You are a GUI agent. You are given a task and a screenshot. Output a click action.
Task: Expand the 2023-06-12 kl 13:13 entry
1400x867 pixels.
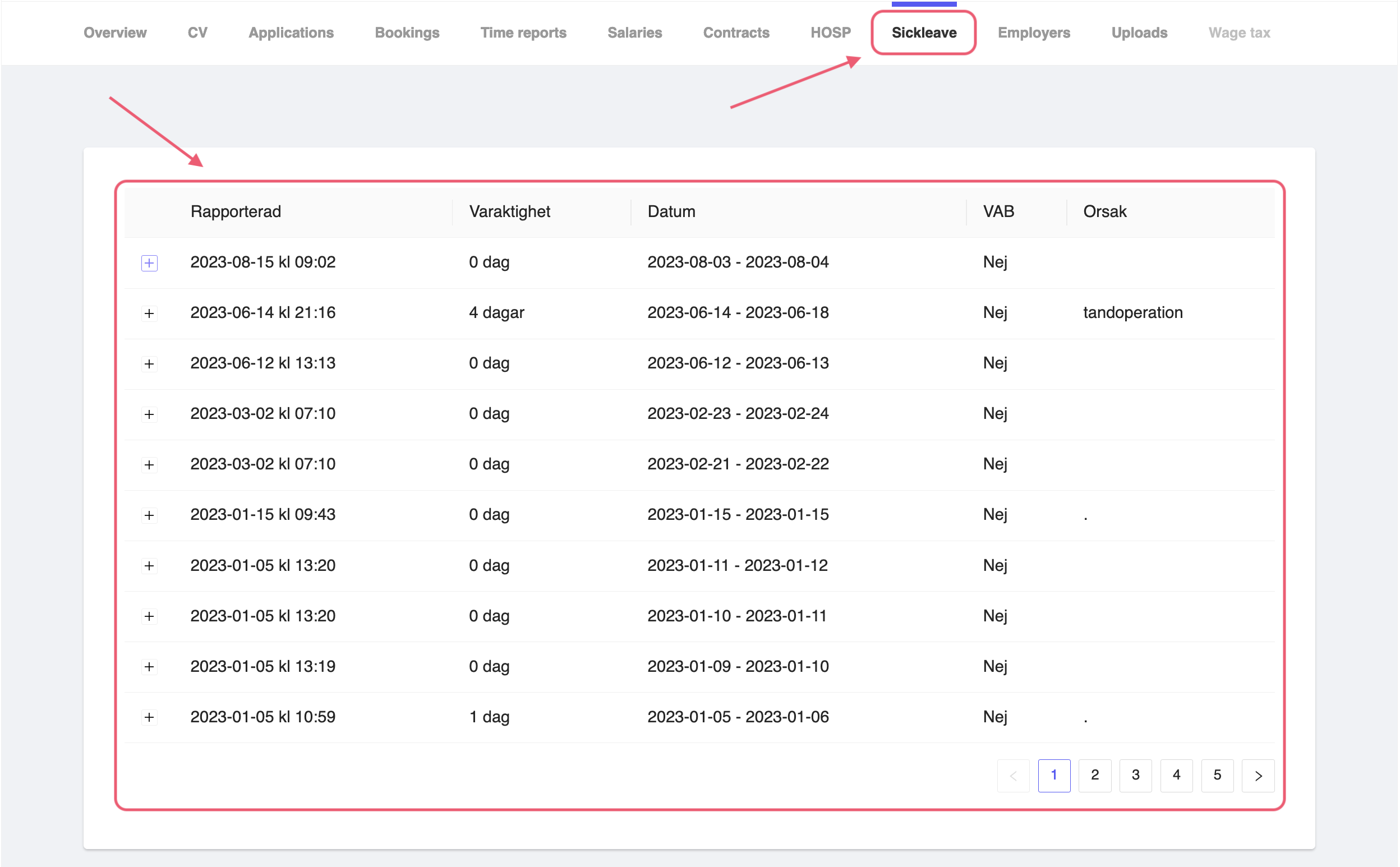tap(150, 364)
